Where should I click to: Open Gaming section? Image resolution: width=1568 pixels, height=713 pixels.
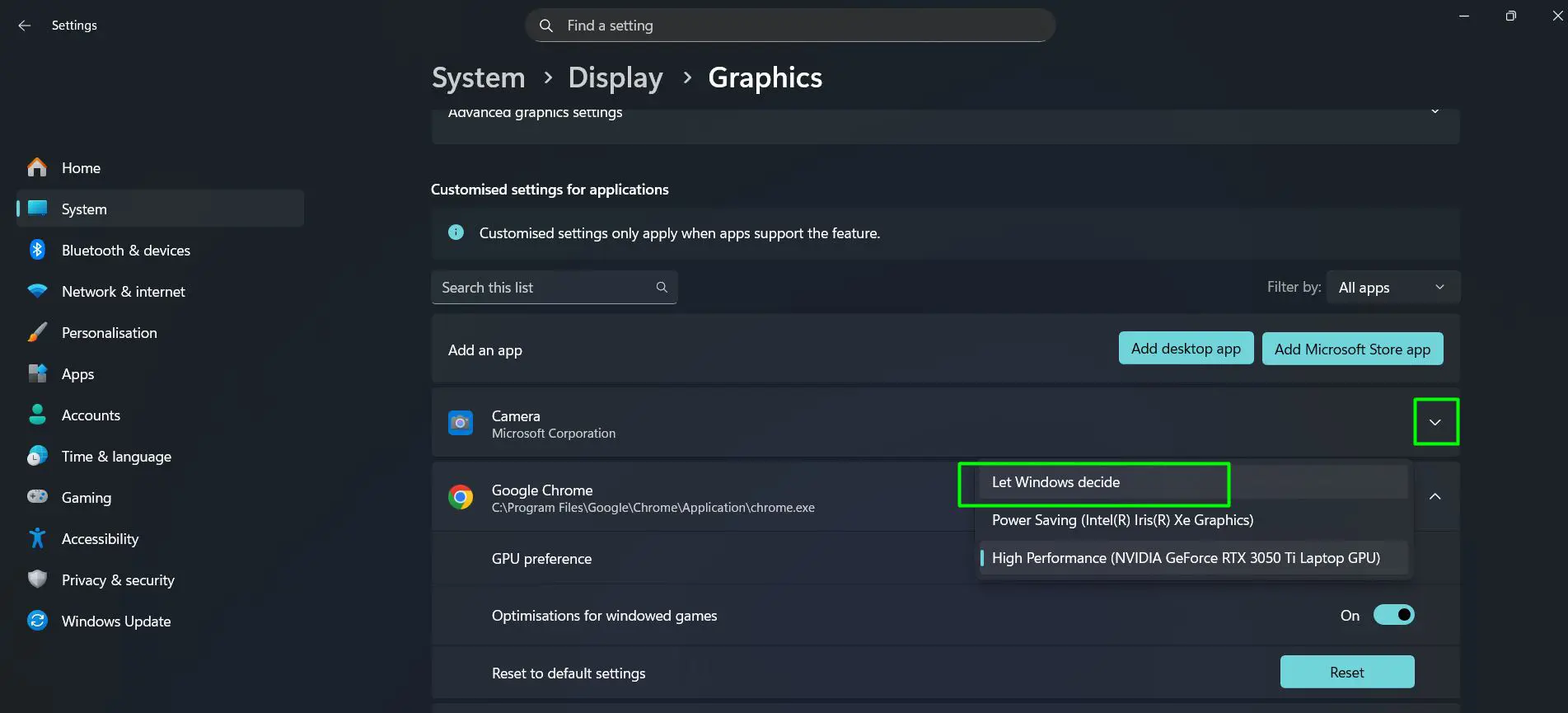pyautogui.click(x=161, y=497)
